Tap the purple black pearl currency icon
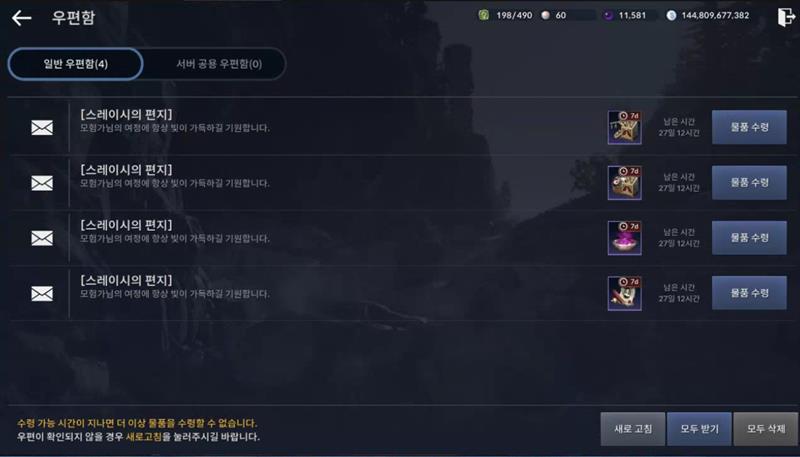Viewport: 800px width, 457px height. 608,15
